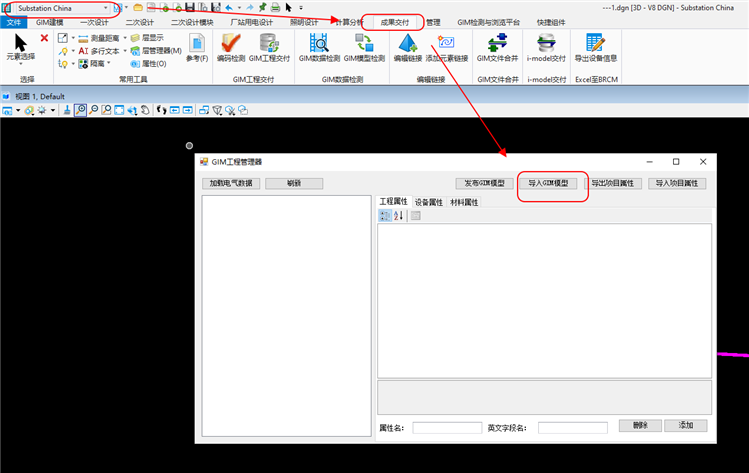Activate the zoom in magnifier
Image resolution: width=749 pixels, height=473 pixels.
pos(80,110)
